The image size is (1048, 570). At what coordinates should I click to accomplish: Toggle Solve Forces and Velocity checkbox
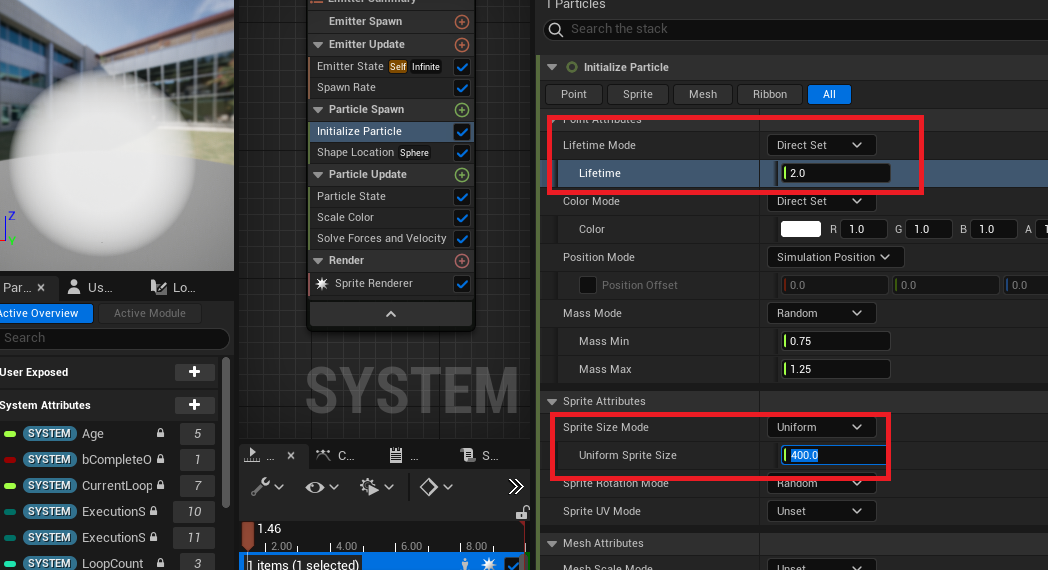pyautogui.click(x=462, y=239)
